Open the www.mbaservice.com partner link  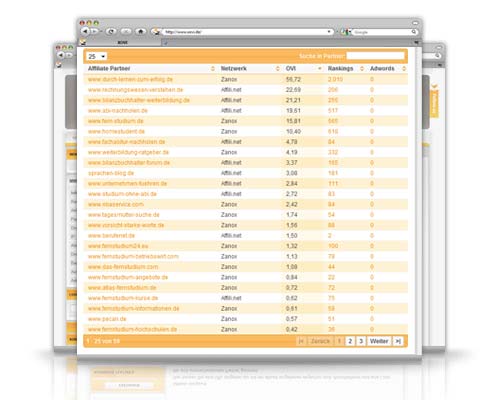tap(116, 204)
